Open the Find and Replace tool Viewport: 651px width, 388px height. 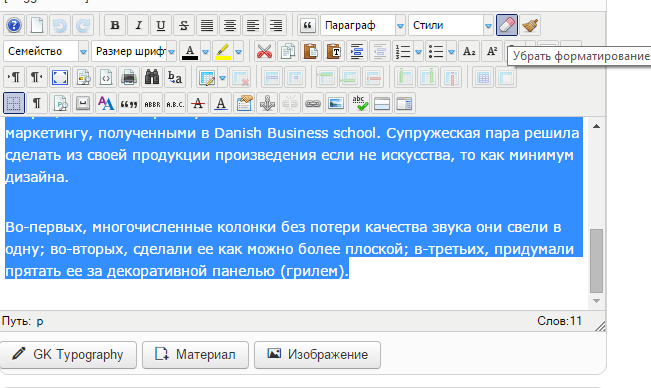coord(175,78)
